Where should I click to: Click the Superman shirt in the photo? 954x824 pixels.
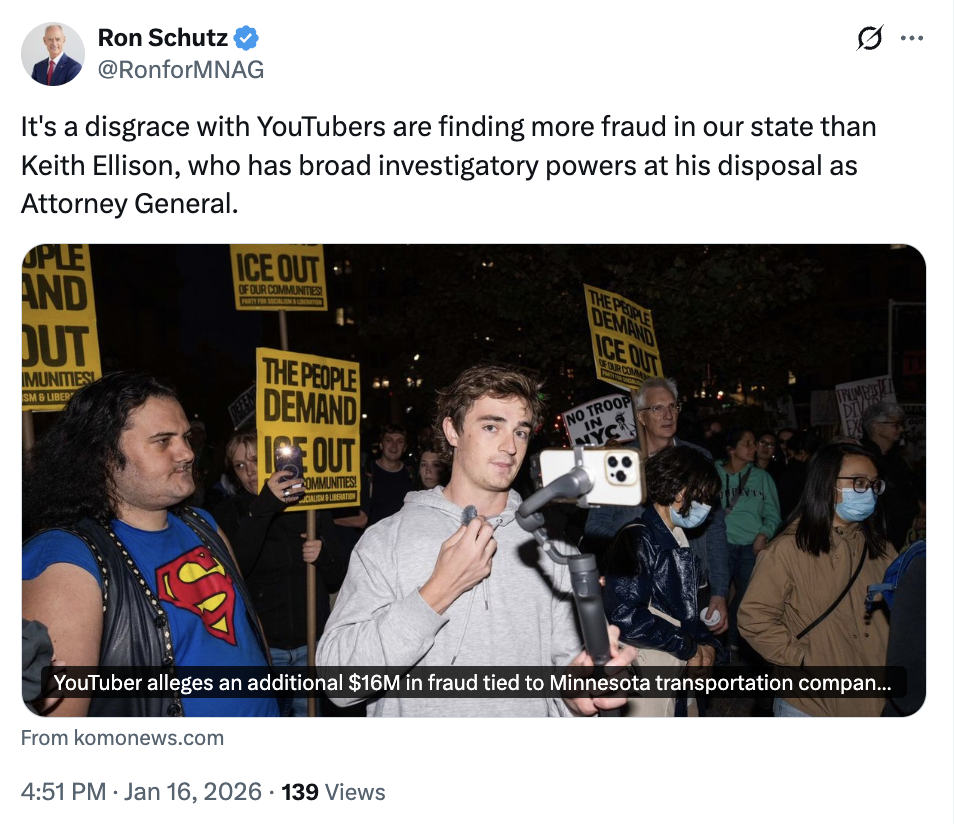(197, 593)
